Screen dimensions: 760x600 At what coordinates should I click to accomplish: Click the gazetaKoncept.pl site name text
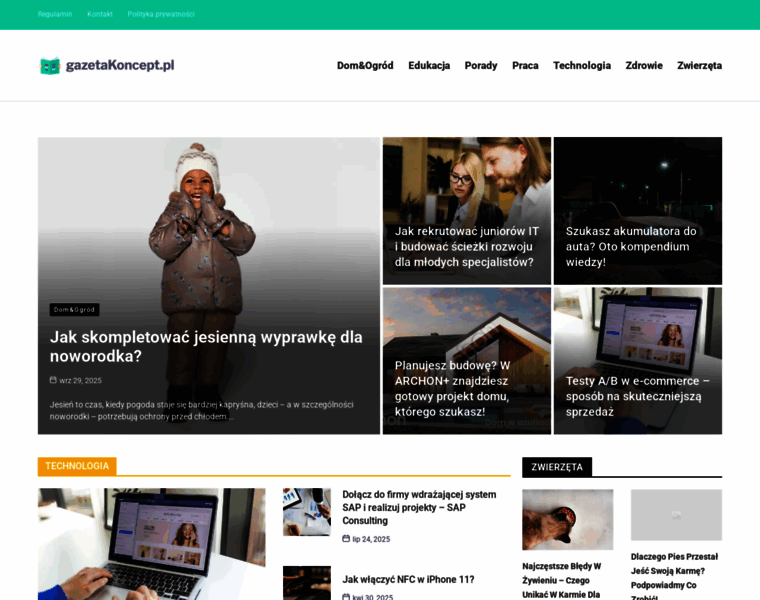click(120, 65)
